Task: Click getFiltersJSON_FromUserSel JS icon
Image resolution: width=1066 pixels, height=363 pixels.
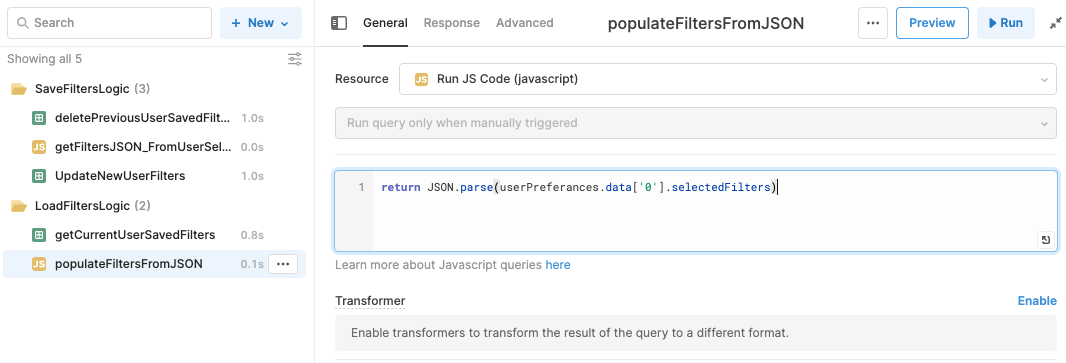Action: 39,148
